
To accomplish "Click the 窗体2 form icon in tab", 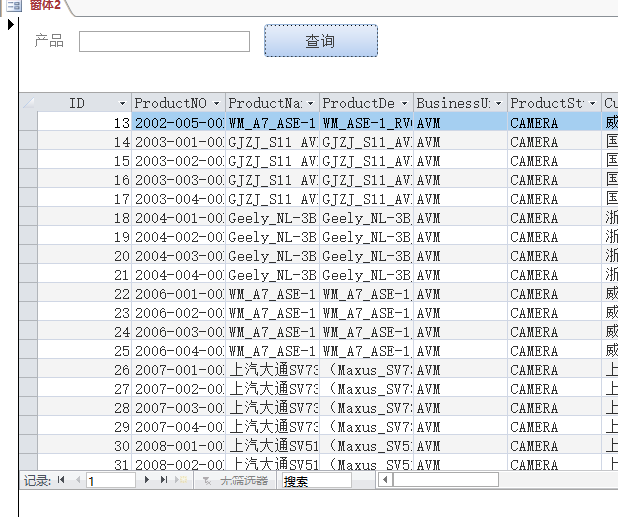I will (x=14, y=6).
